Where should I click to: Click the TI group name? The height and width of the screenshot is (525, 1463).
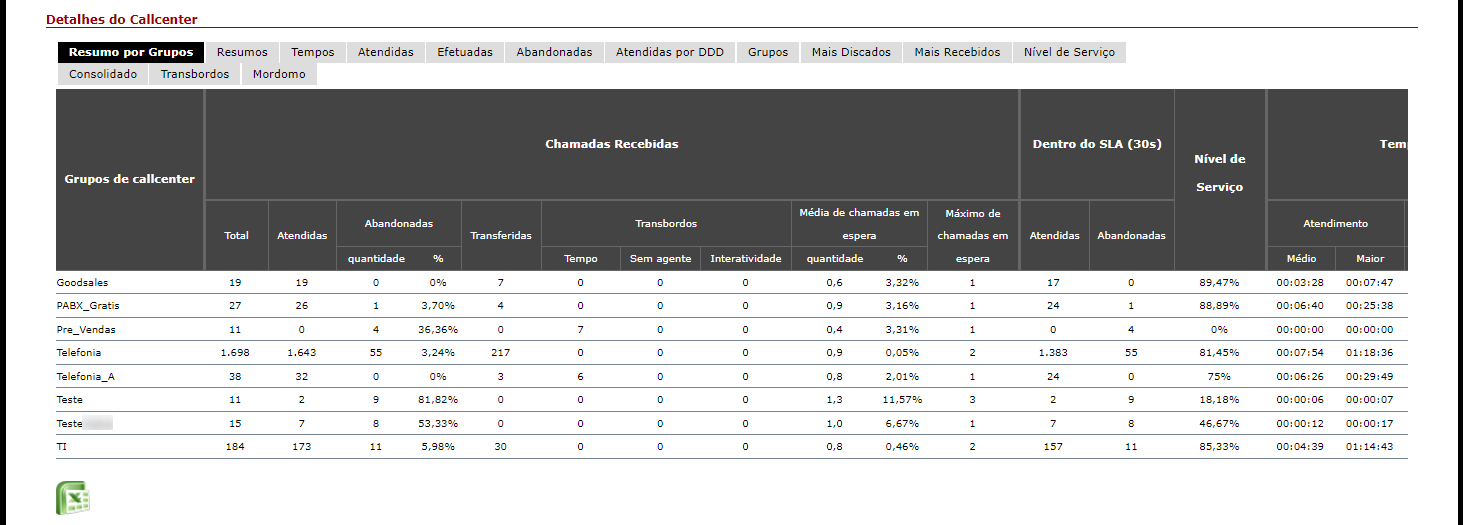coord(62,446)
